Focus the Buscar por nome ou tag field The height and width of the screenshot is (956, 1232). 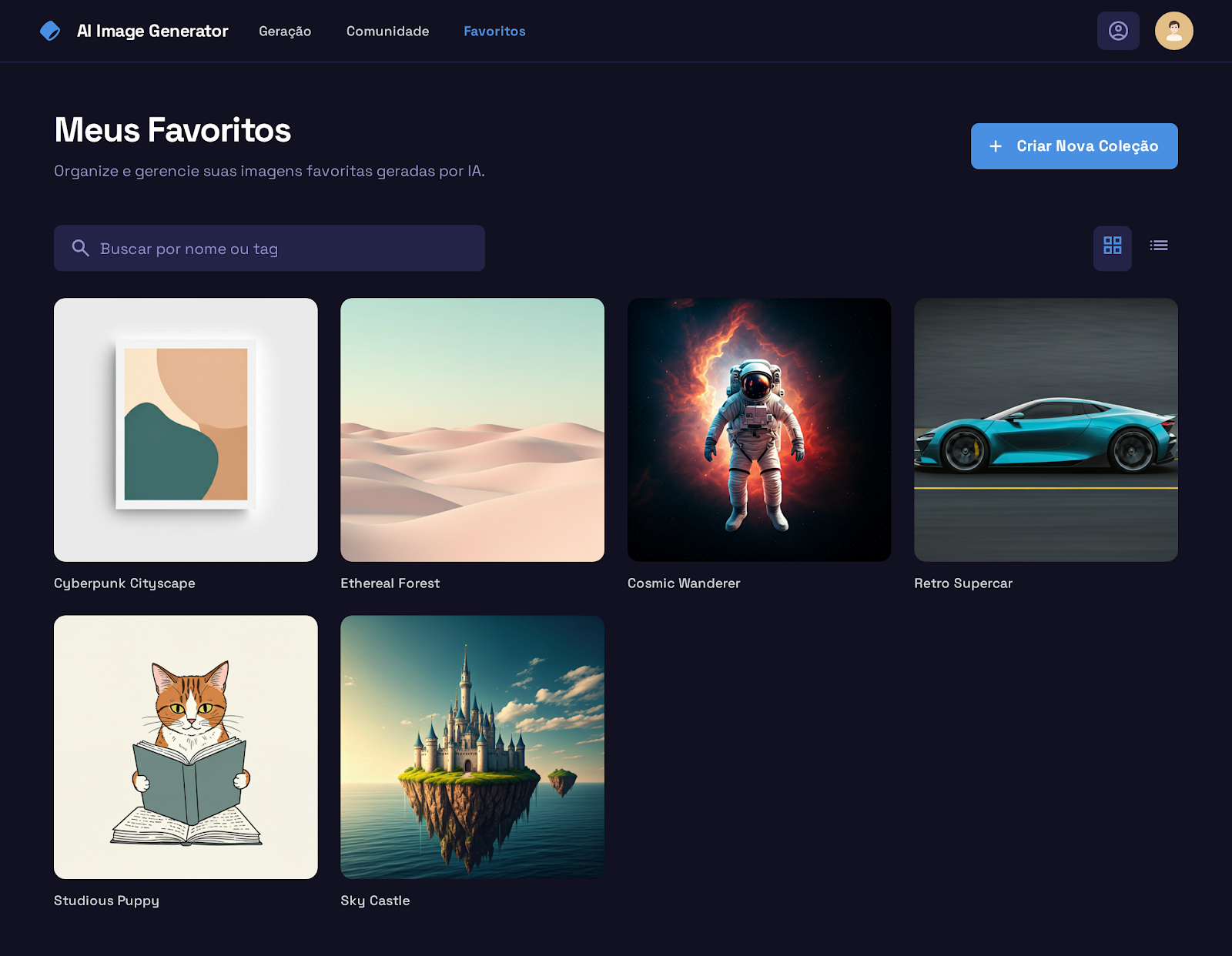coord(285,249)
